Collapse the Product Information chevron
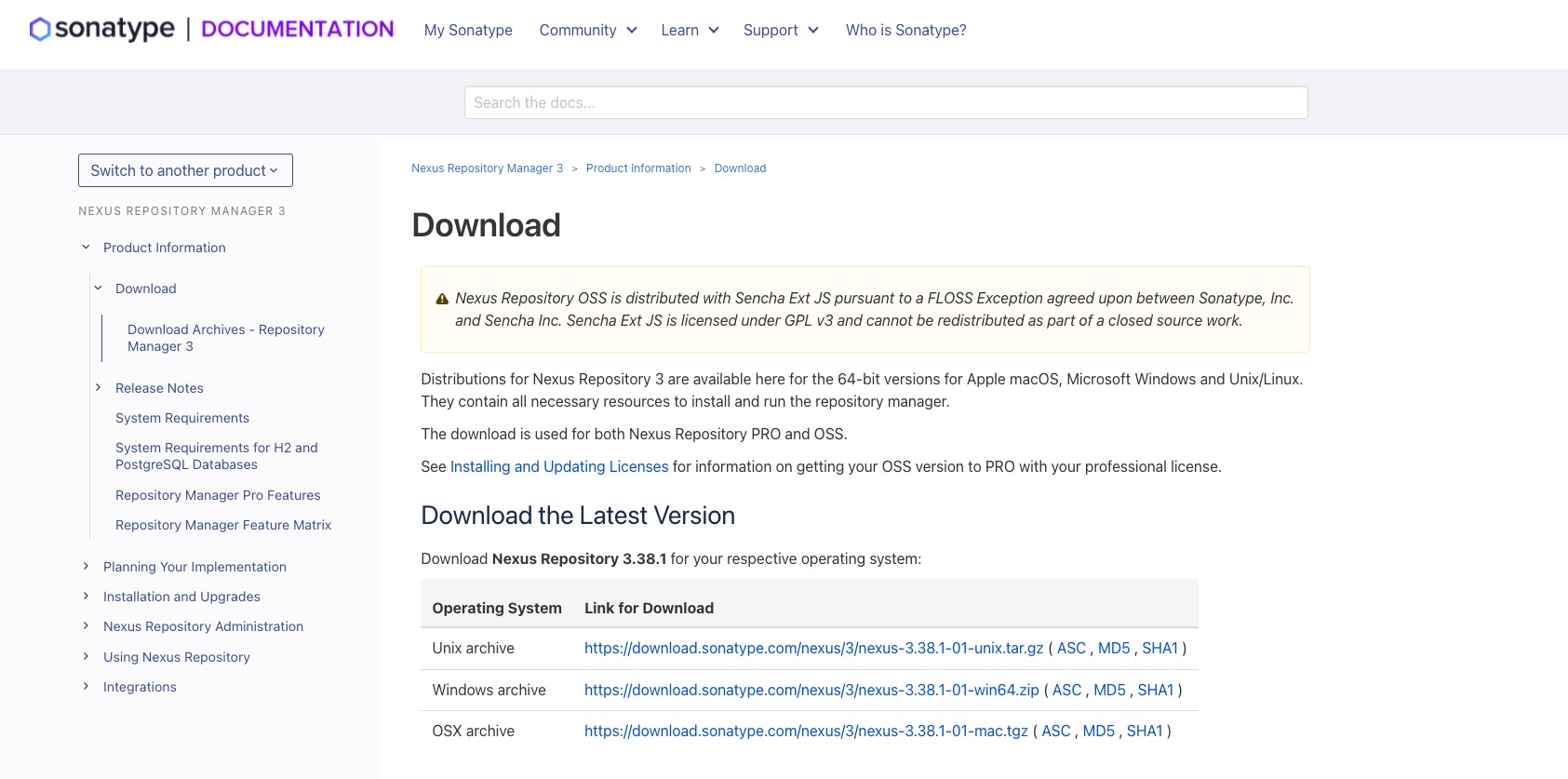This screenshot has width=1568, height=779. (x=86, y=248)
